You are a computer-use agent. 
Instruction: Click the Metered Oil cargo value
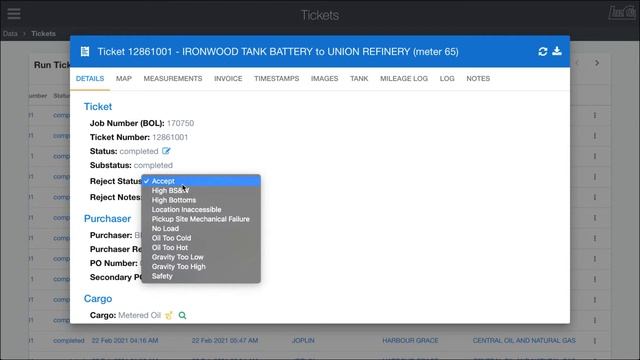point(140,315)
